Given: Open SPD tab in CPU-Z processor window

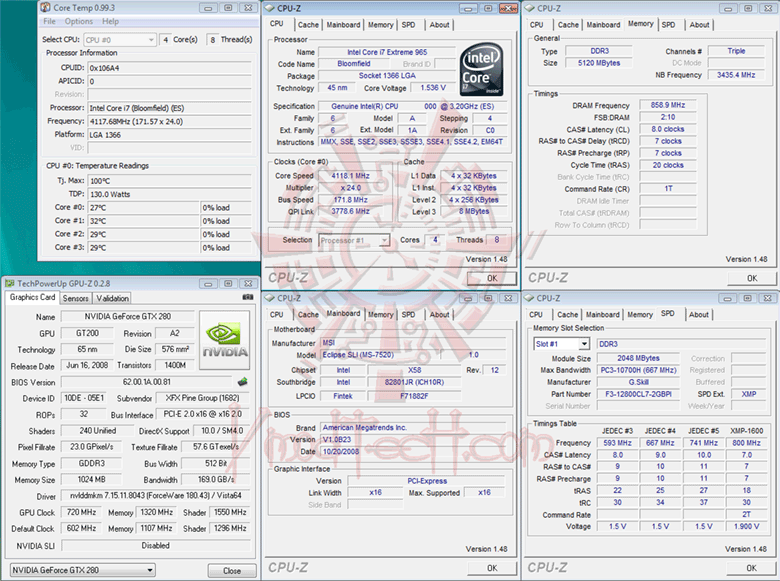Looking at the screenshot, I should 408,25.
